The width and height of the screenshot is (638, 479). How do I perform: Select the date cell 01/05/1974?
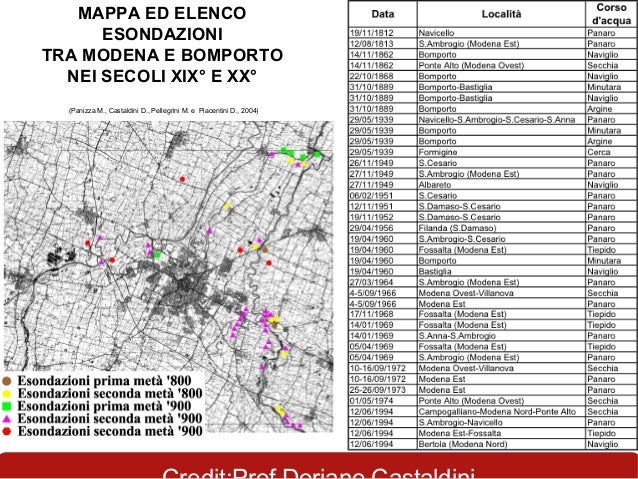(x=382, y=401)
